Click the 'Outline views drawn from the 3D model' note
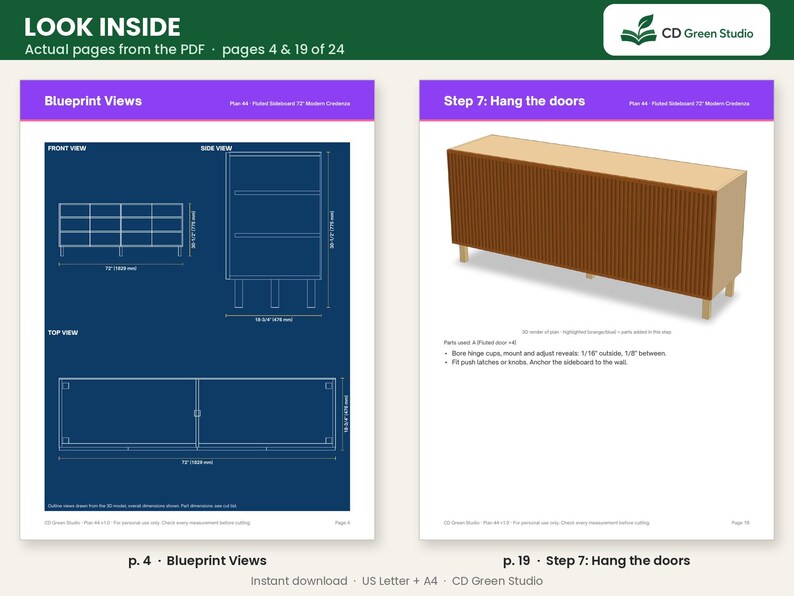This screenshot has height=596, width=794. coord(142,506)
